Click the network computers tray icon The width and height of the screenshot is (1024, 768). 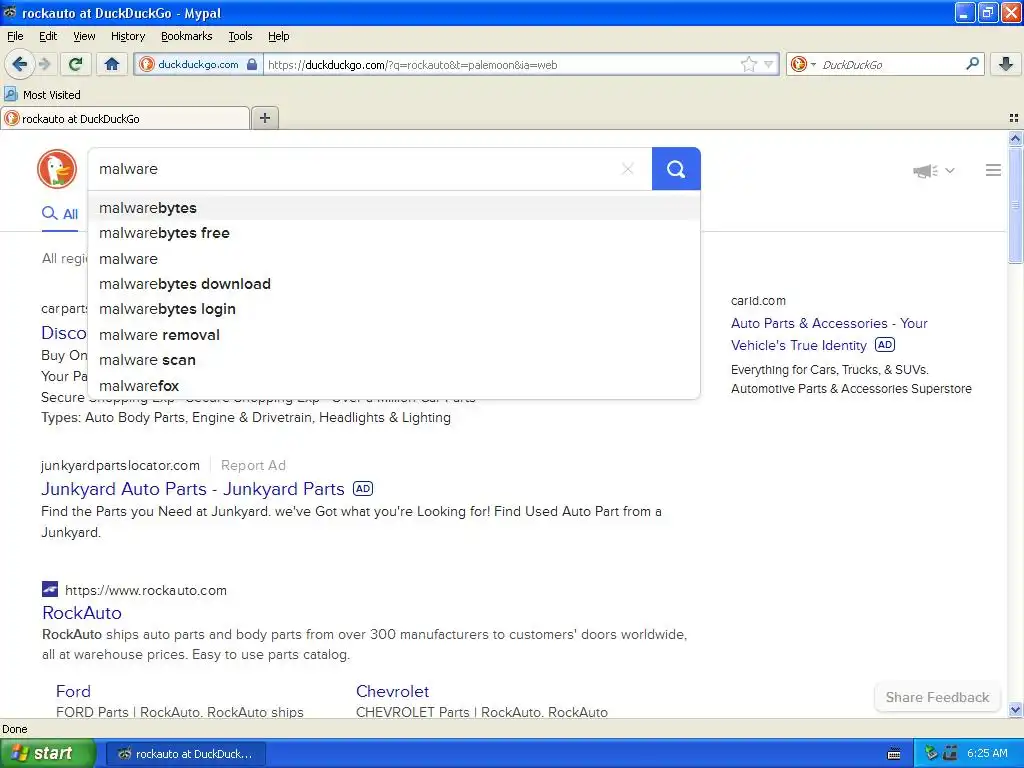point(950,753)
